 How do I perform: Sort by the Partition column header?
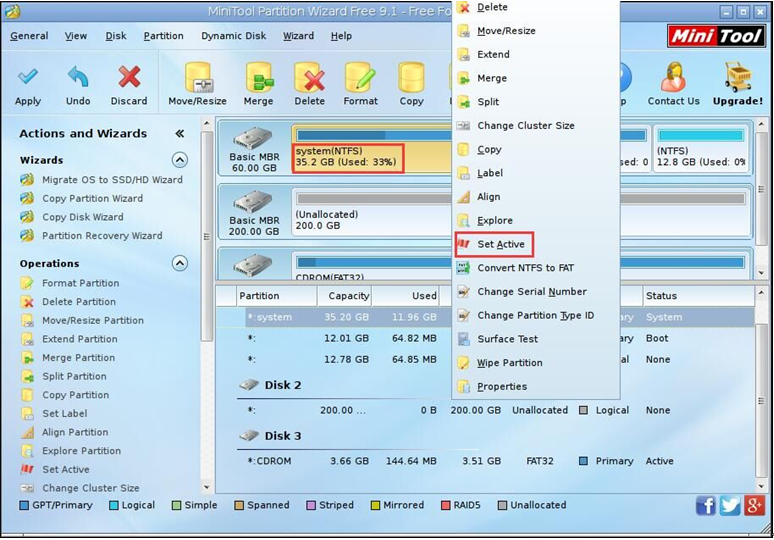point(276,296)
